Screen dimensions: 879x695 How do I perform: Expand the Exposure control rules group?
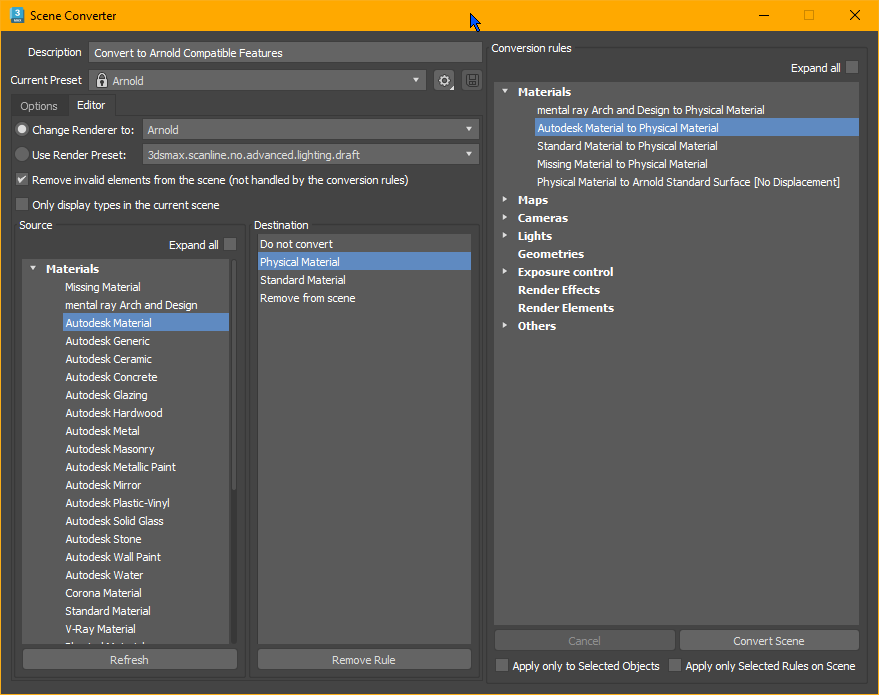(505, 271)
